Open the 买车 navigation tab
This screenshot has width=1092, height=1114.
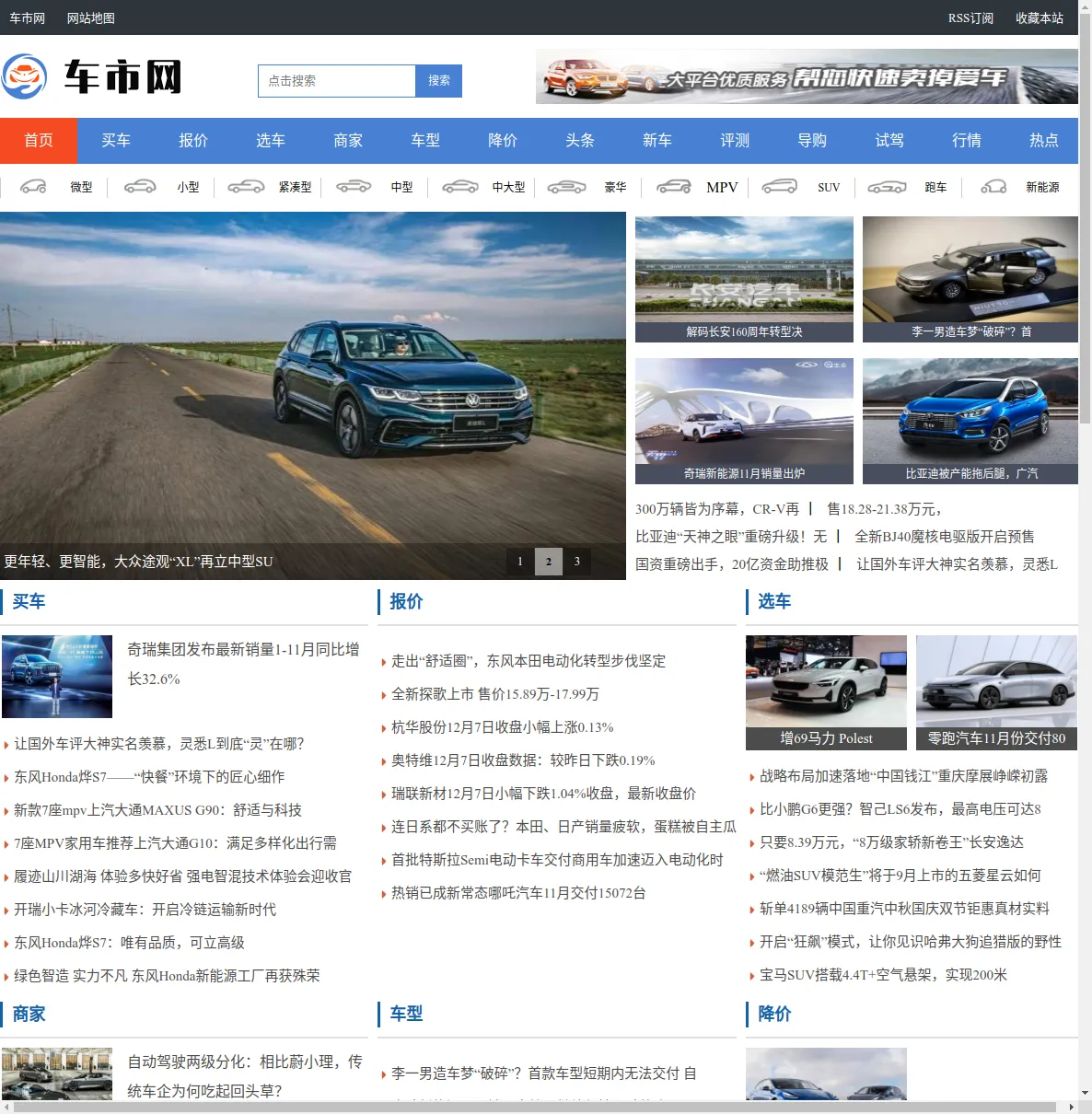(116, 141)
